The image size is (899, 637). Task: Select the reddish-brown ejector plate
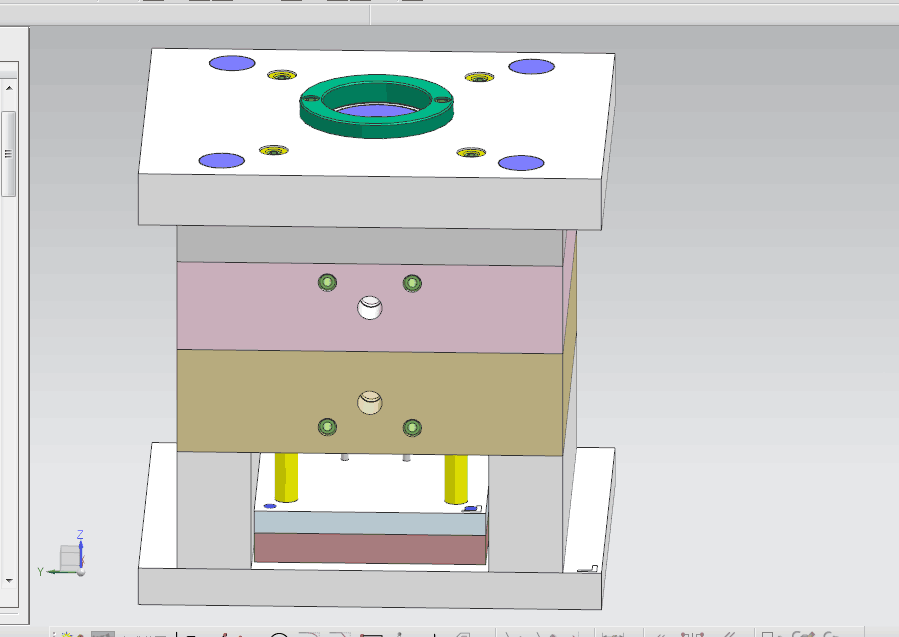(370, 549)
